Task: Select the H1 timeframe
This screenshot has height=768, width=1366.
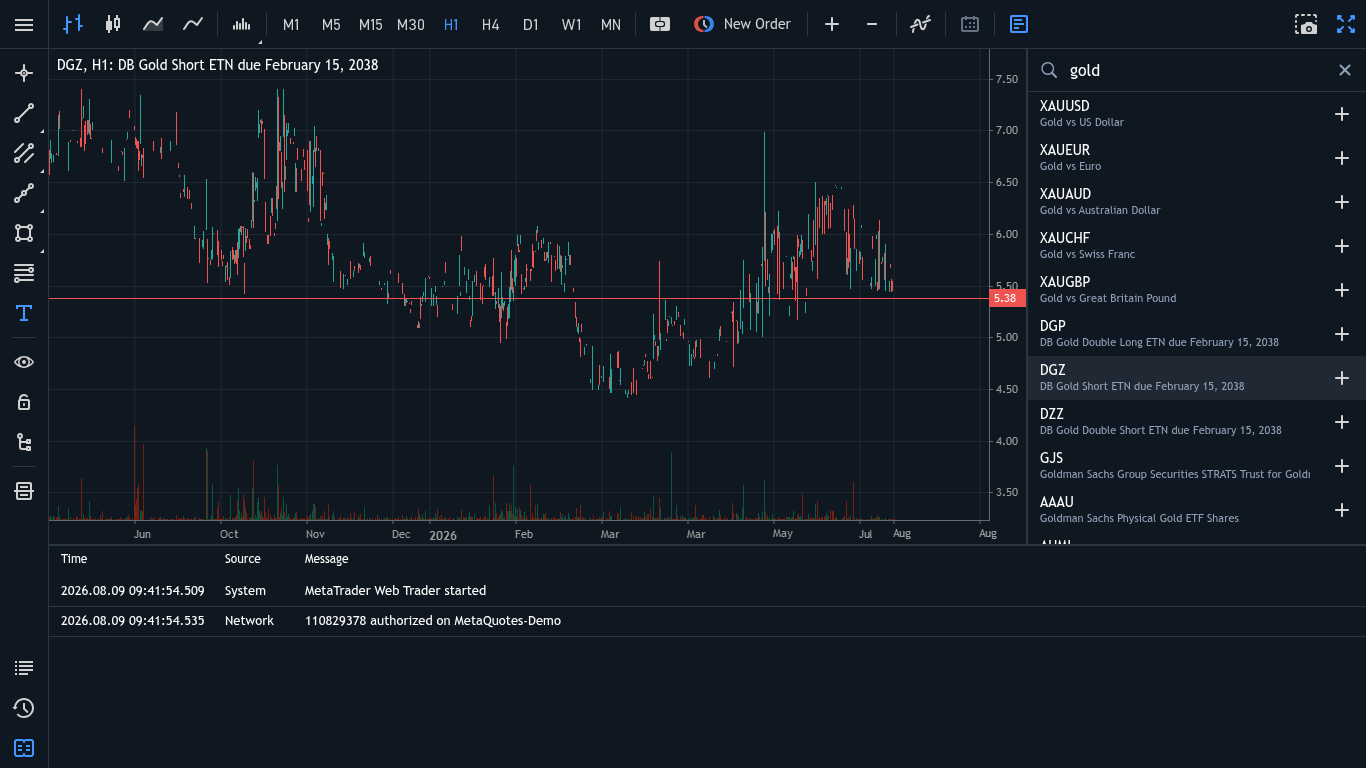Action: (451, 24)
